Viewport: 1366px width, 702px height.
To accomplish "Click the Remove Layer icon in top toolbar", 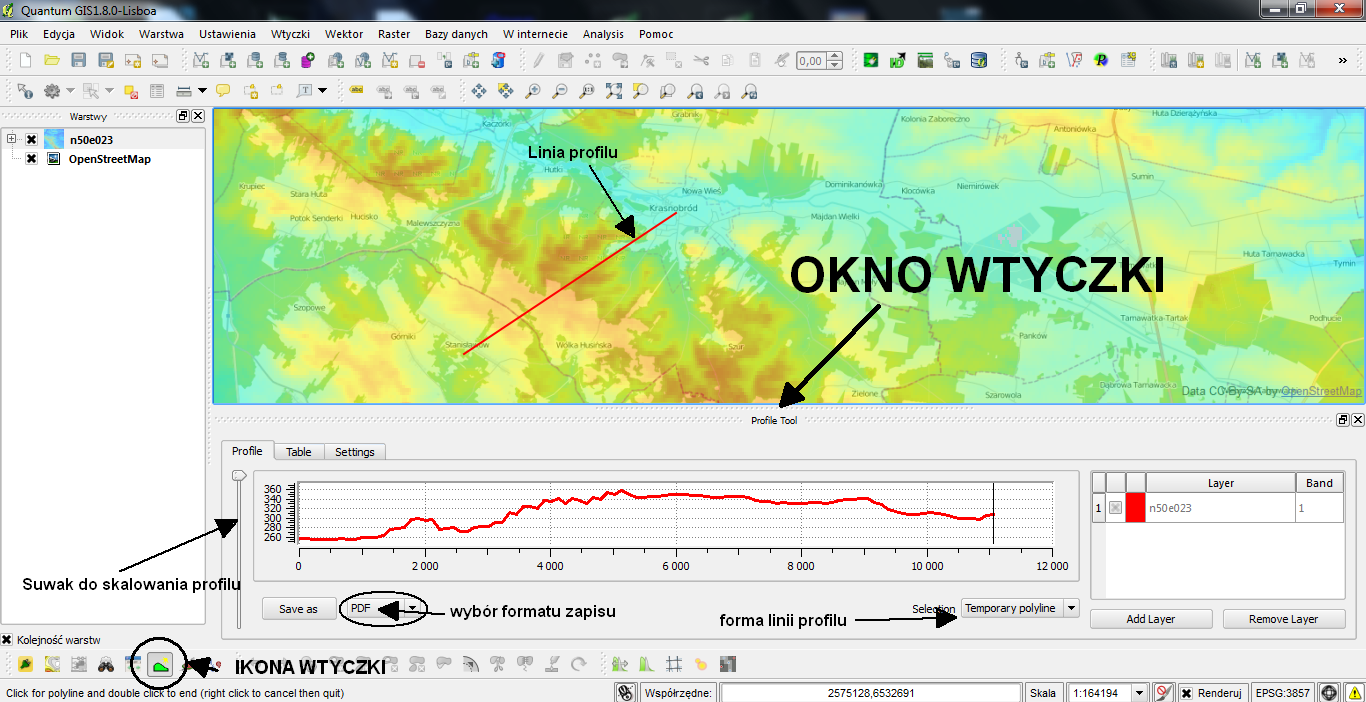I will click(416, 60).
